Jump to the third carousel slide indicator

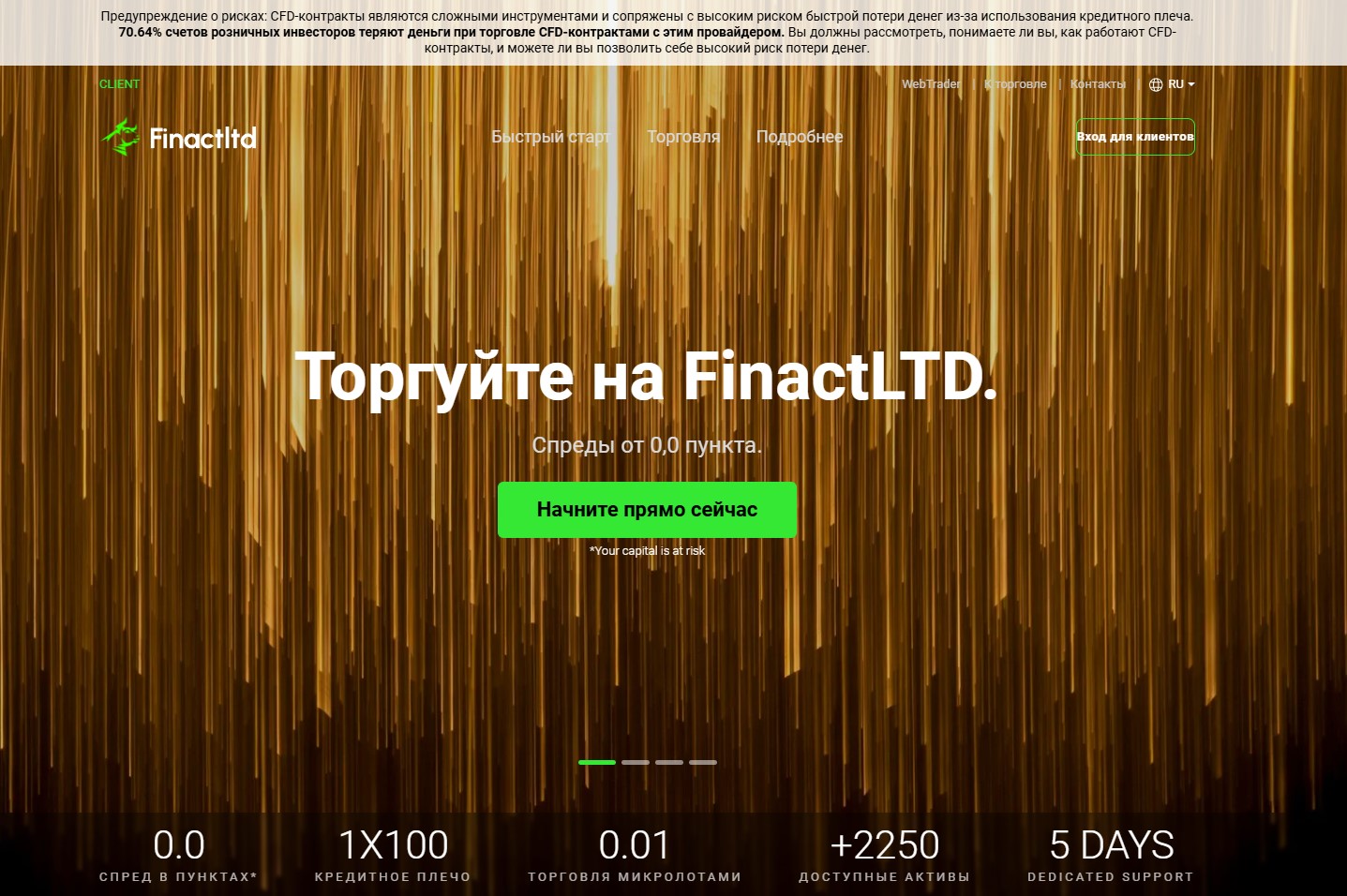(x=669, y=762)
